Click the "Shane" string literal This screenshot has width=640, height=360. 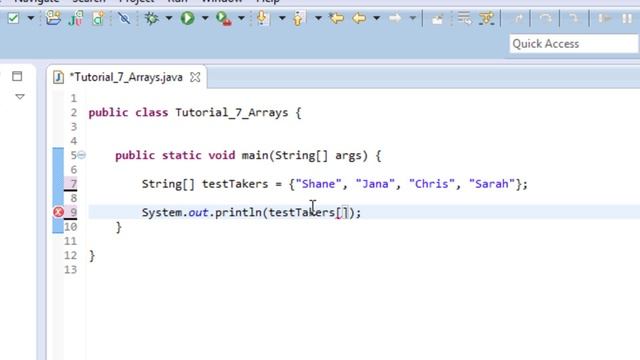[x=318, y=184]
